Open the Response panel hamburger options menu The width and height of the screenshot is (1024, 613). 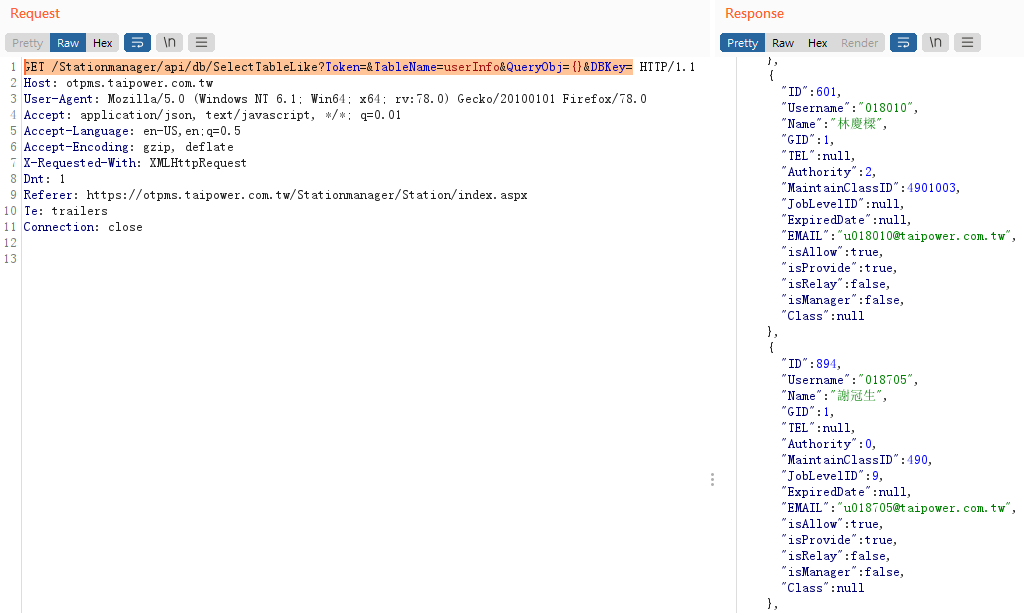click(967, 42)
